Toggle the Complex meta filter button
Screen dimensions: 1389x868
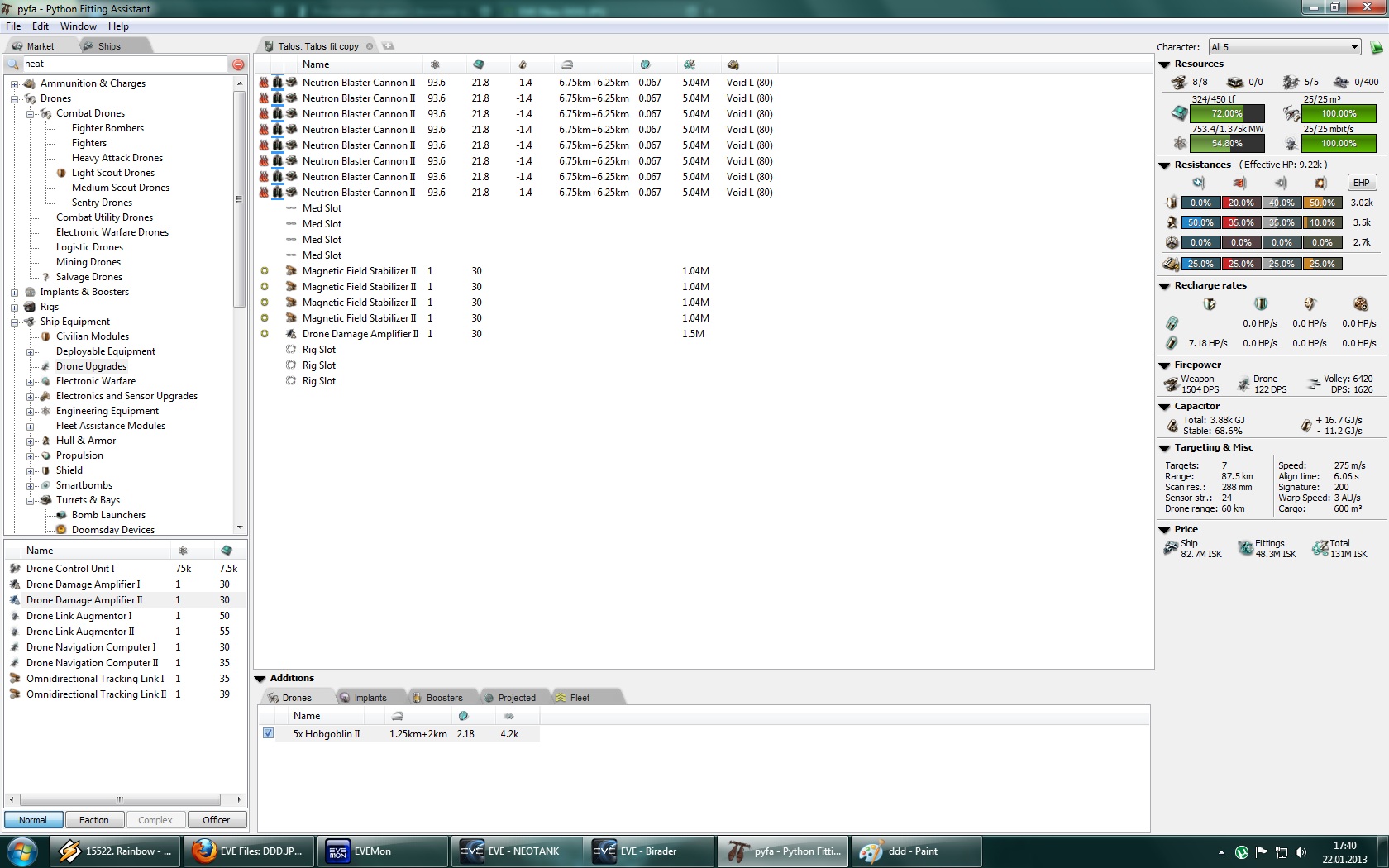[x=155, y=820]
